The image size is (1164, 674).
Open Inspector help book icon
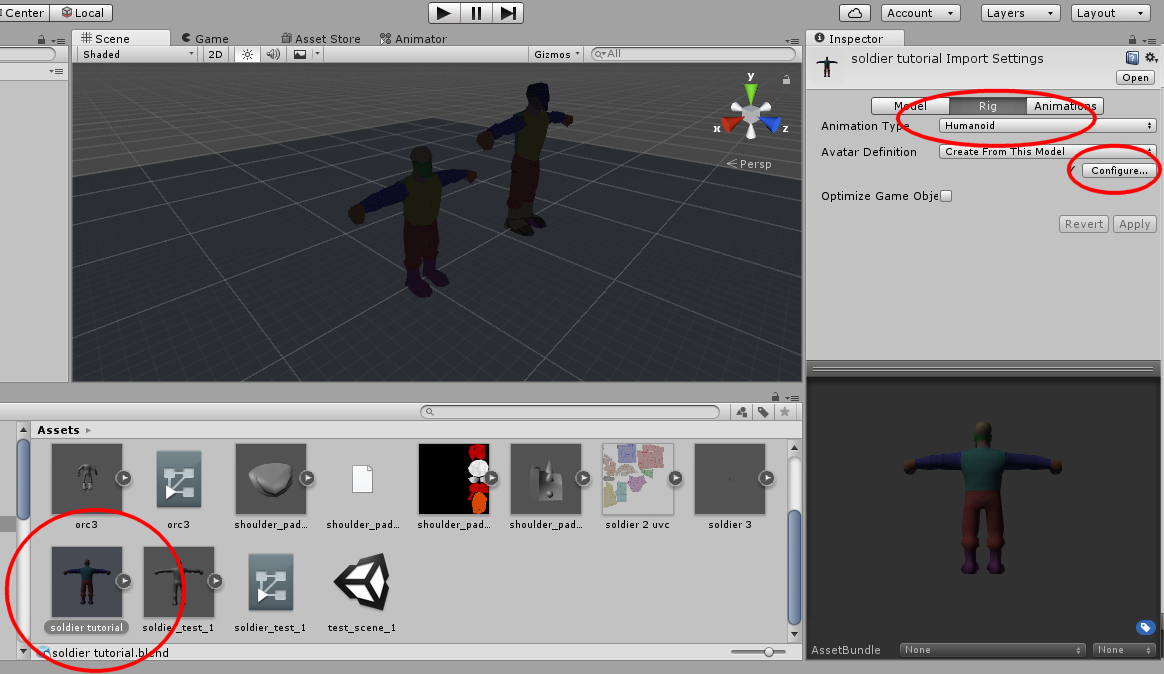click(1132, 58)
